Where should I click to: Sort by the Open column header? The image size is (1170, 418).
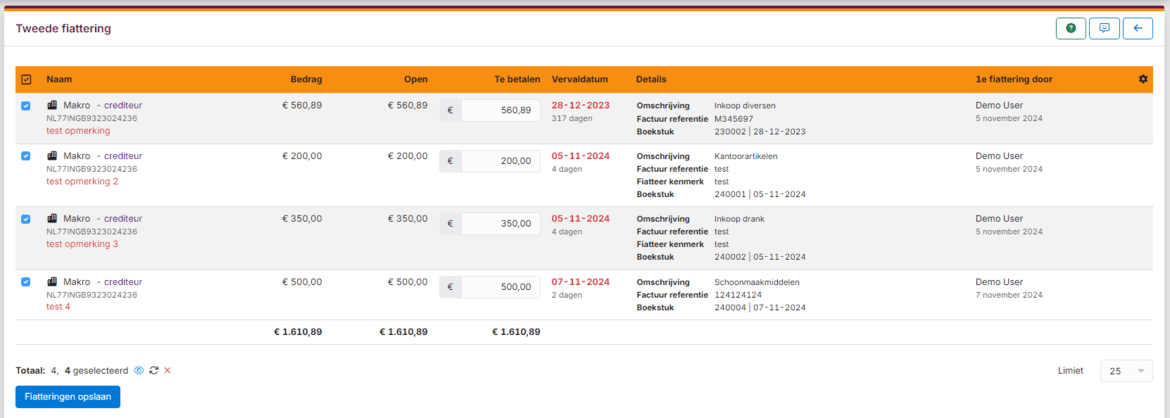416,79
